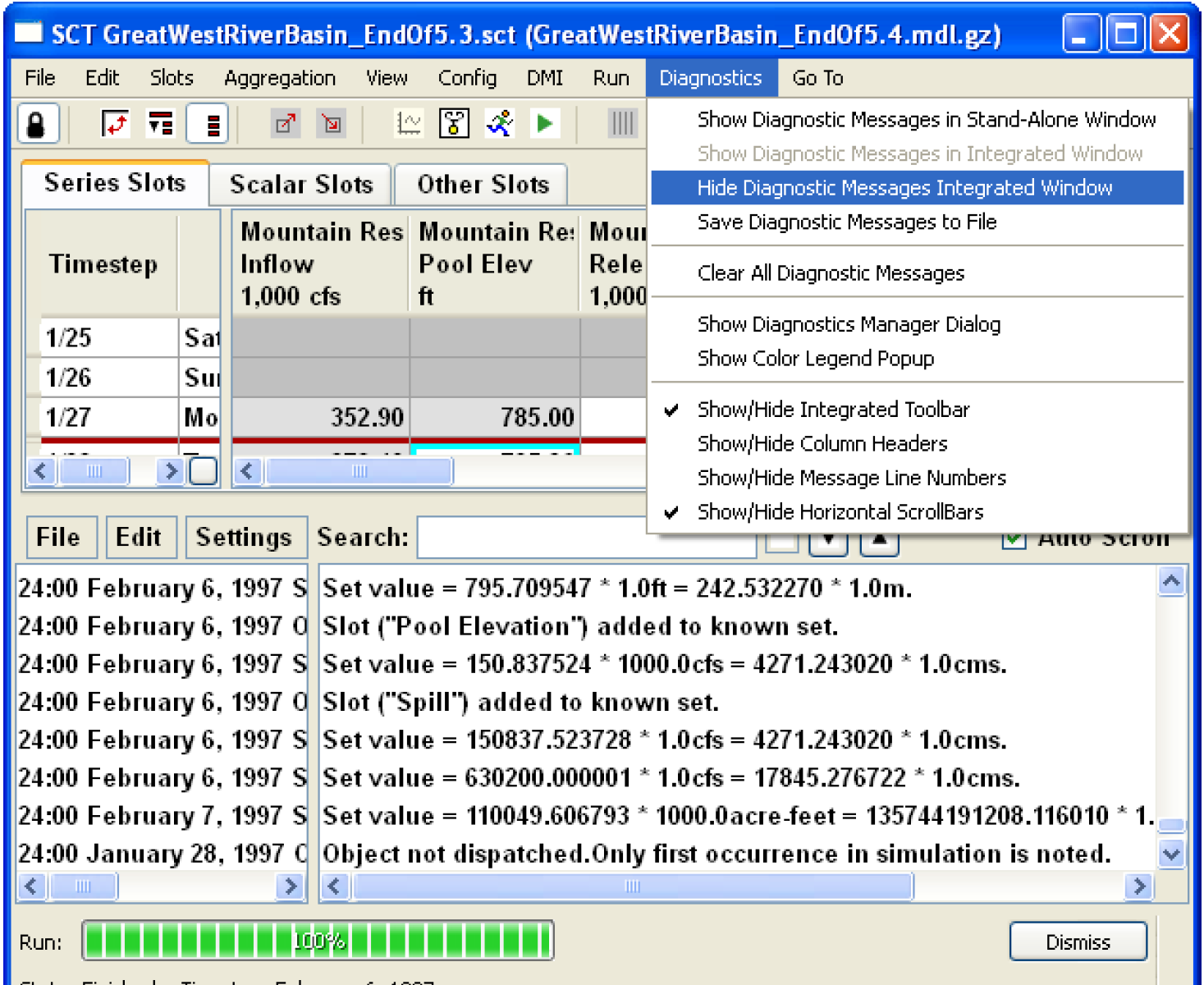Open the File menu in the menu bar
This screenshot has height=985, width=1204.
pos(40,78)
